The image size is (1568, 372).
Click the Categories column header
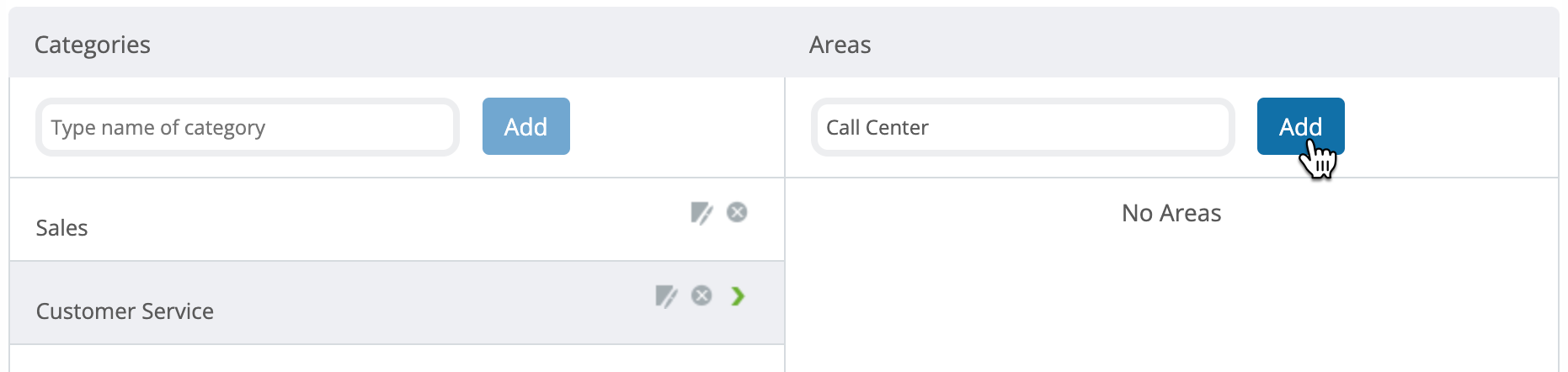coord(93,45)
